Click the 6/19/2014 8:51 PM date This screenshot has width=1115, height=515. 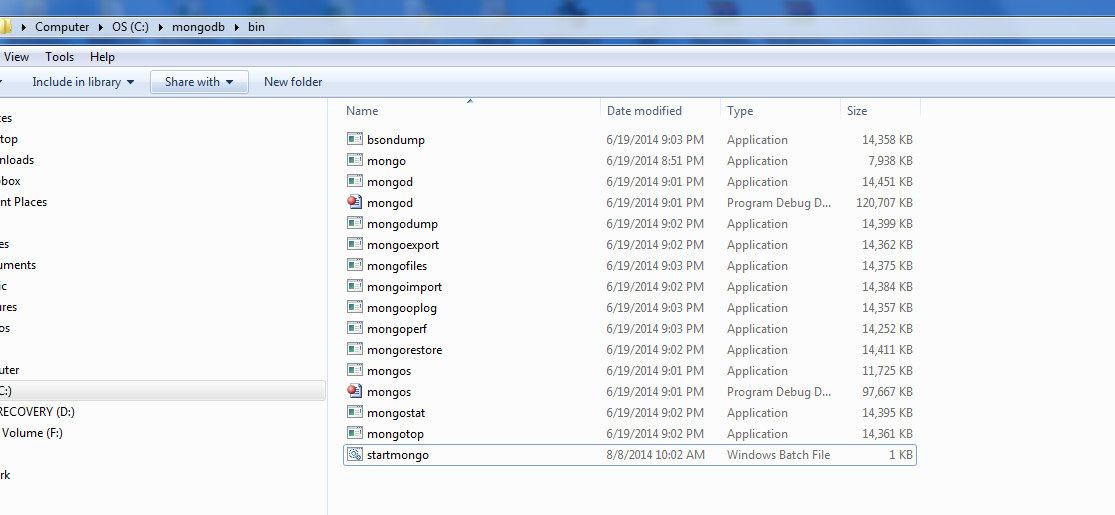click(x=655, y=161)
